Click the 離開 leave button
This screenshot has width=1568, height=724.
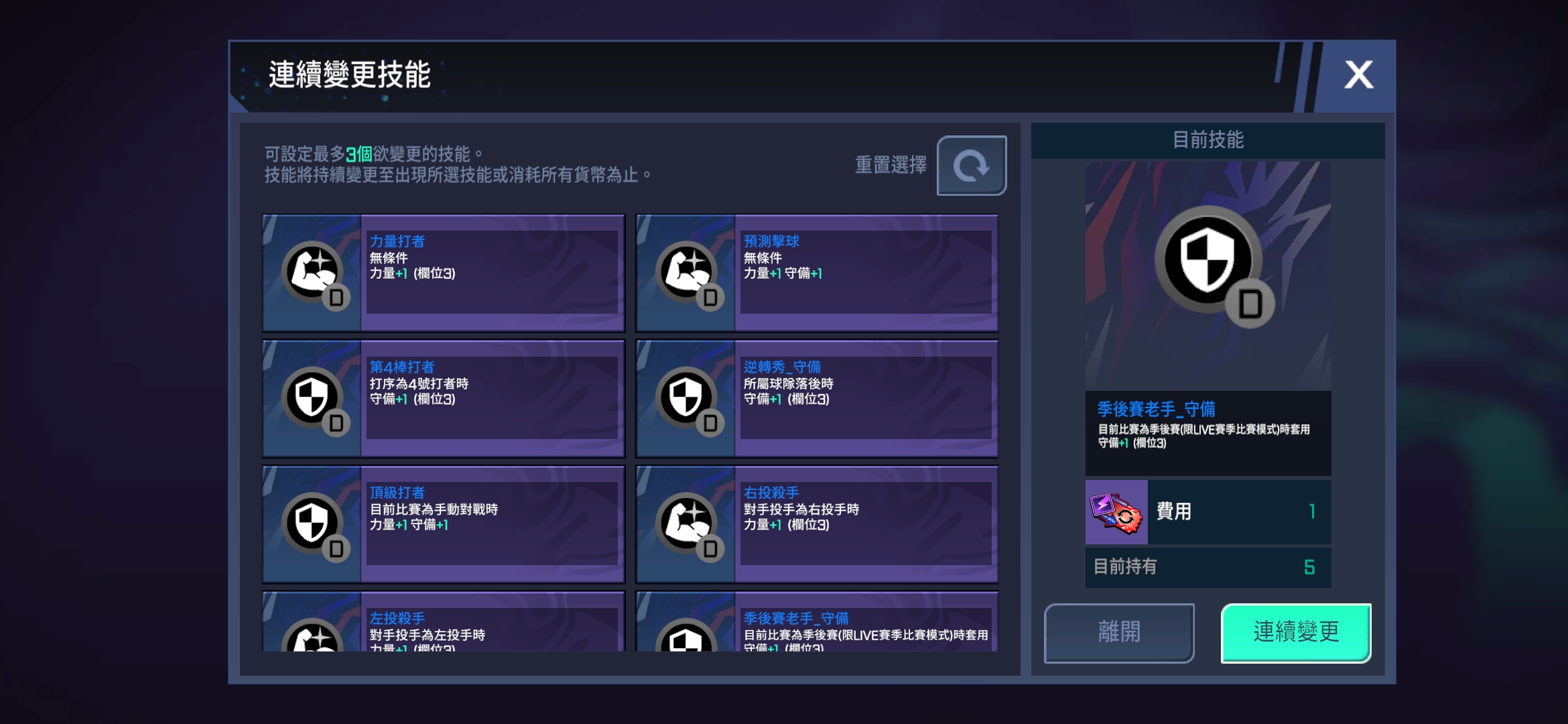coord(1119,633)
